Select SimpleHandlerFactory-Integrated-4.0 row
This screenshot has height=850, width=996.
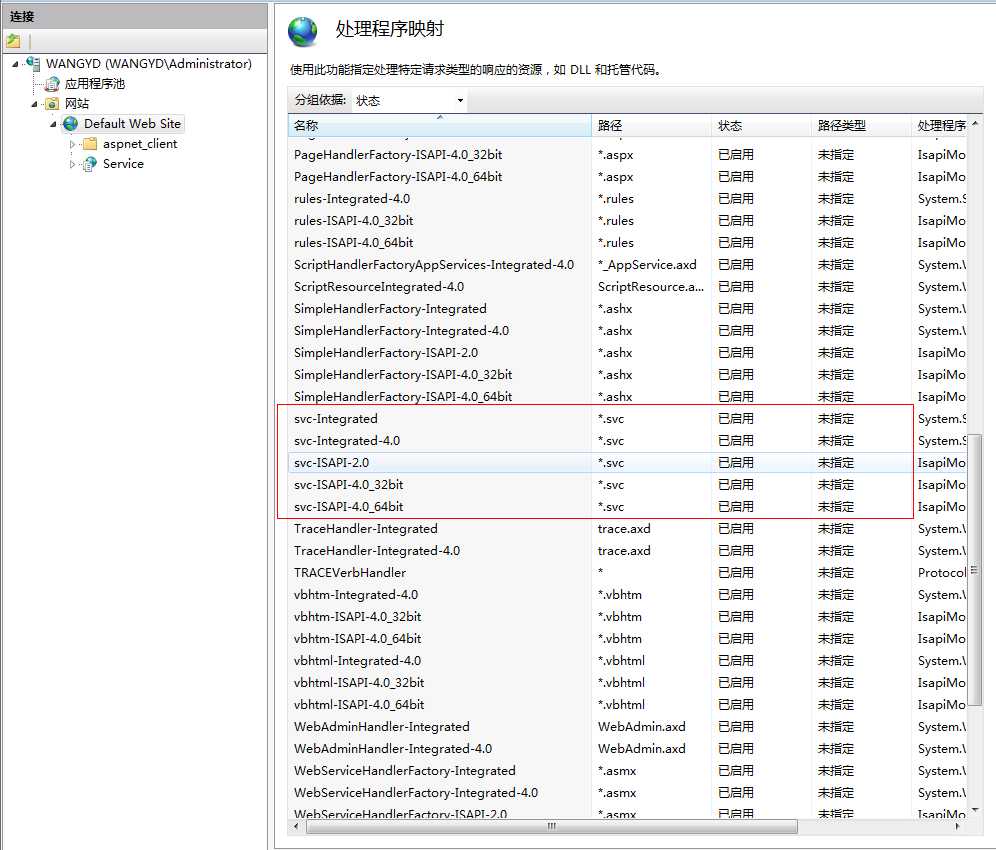[627, 331]
